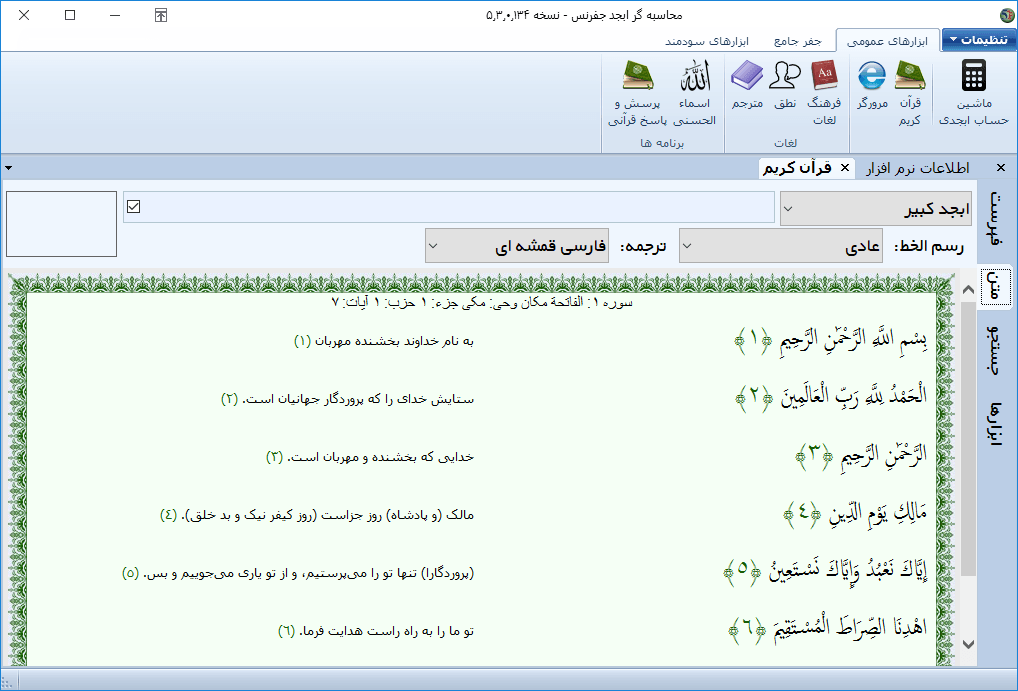Image resolution: width=1018 pixels, height=691 pixels.
Task: Click the application logo icon in title bar
Action: point(1008,15)
